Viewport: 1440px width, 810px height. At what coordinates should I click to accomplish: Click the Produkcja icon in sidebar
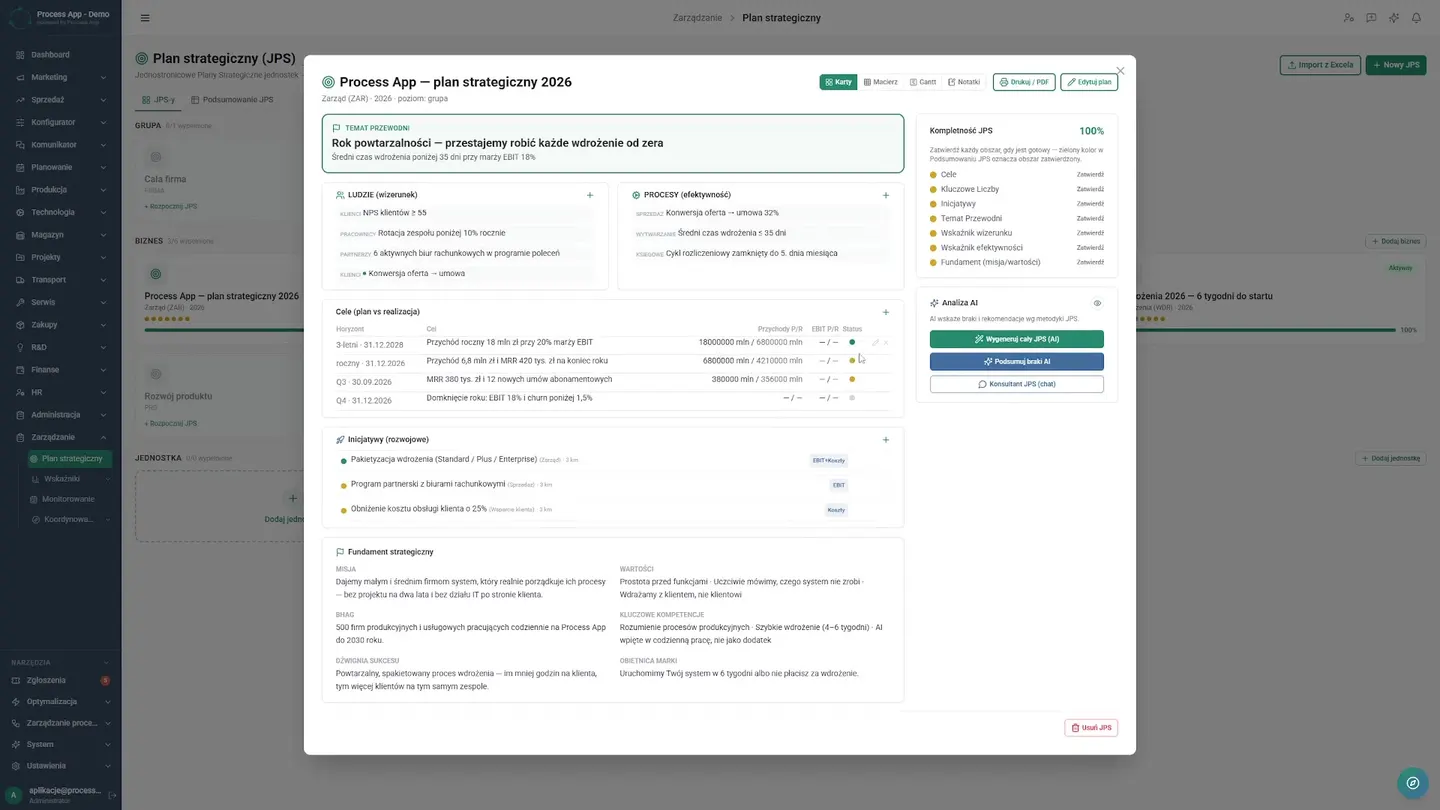click(x=20, y=190)
